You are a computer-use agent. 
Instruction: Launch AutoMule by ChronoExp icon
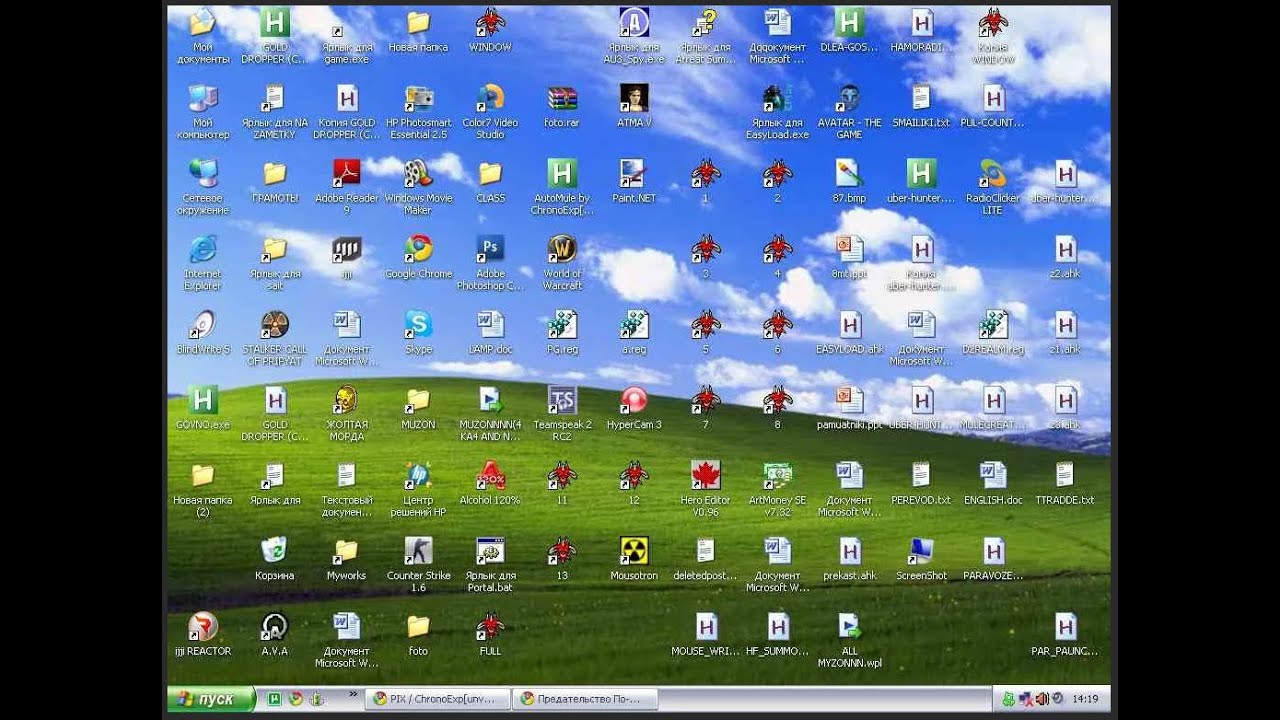tap(562, 187)
